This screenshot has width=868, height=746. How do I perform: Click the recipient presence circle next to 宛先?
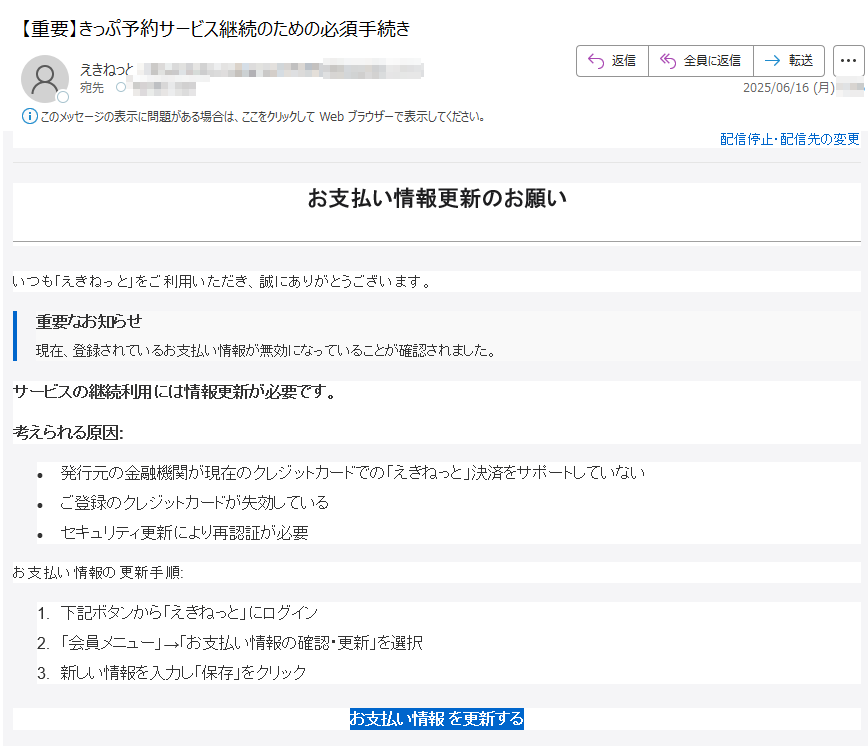[x=121, y=87]
